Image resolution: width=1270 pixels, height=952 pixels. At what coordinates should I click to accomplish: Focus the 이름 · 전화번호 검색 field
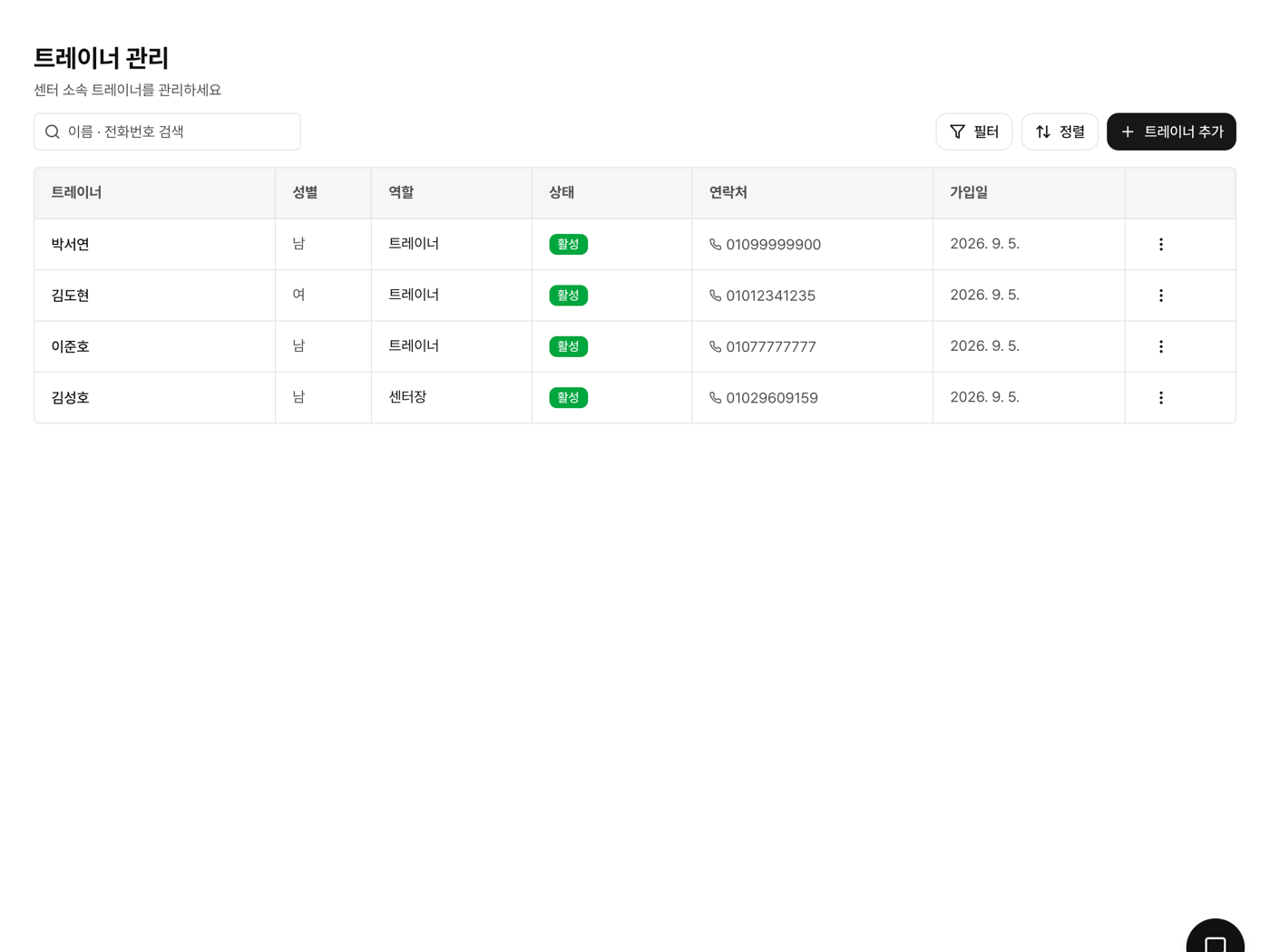[167, 131]
